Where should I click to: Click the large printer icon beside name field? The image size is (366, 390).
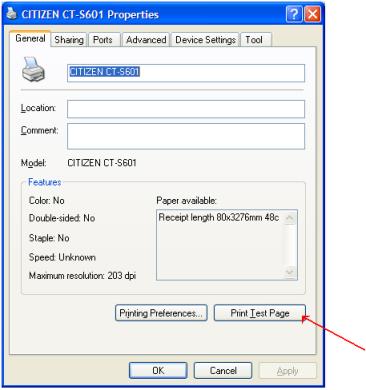click(x=33, y=69)
